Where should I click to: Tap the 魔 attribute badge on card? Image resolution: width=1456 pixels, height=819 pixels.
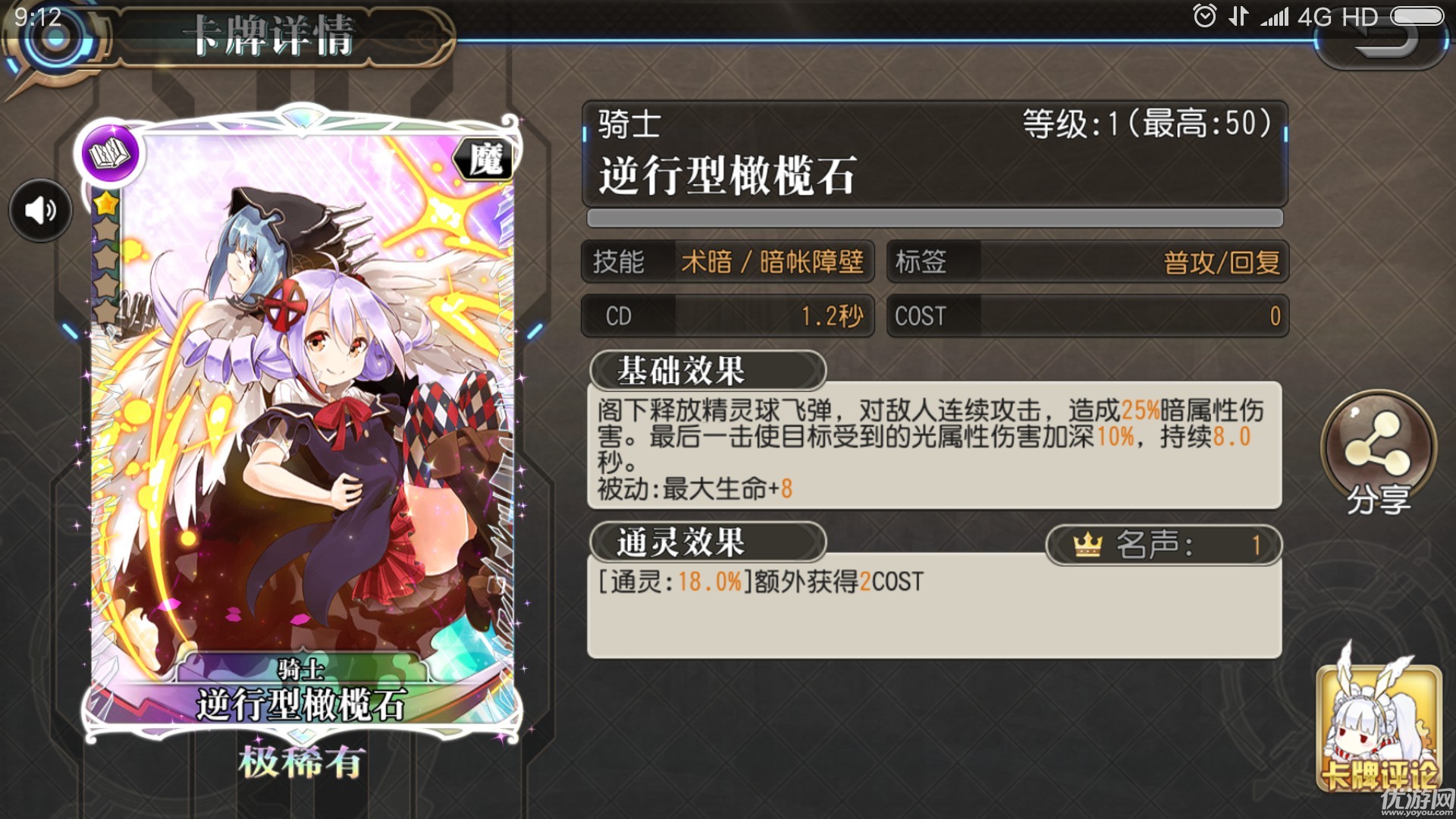click(485, 160)
